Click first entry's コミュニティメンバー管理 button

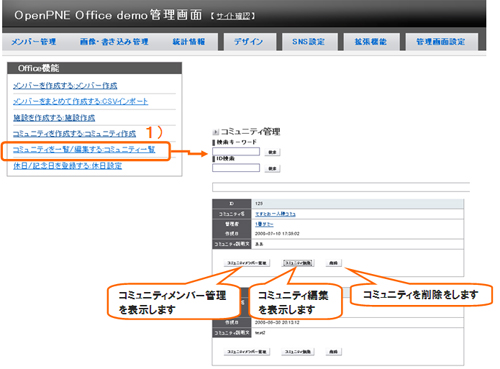click(247, 263)
